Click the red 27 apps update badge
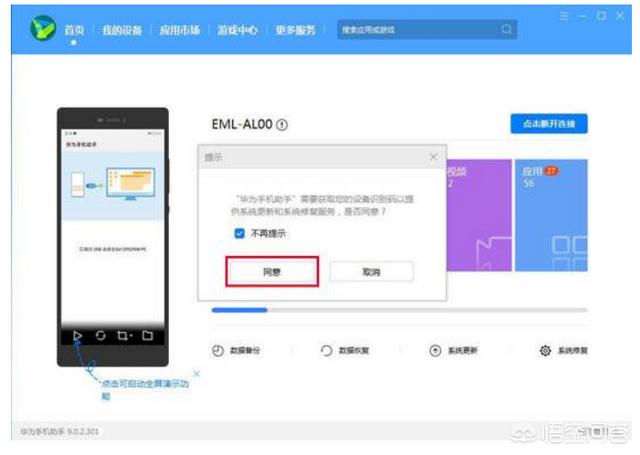640x455 pixels. click(551, 171)
